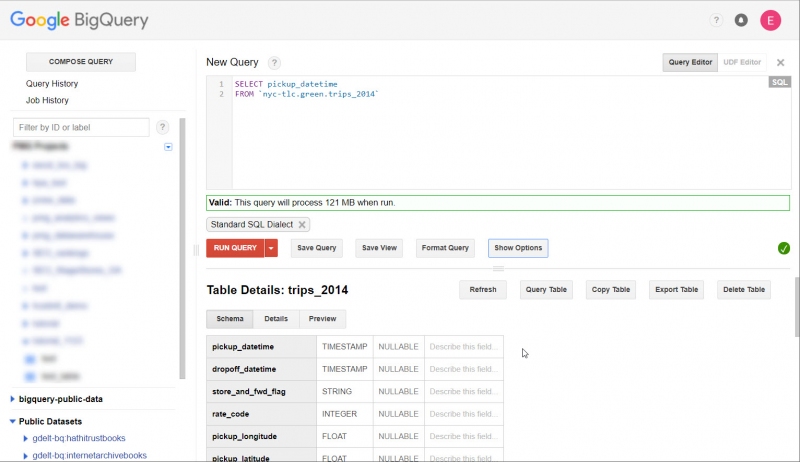Select the Preview tab
The width and height of the screenshot is (800, 462).
coord(322,319)
